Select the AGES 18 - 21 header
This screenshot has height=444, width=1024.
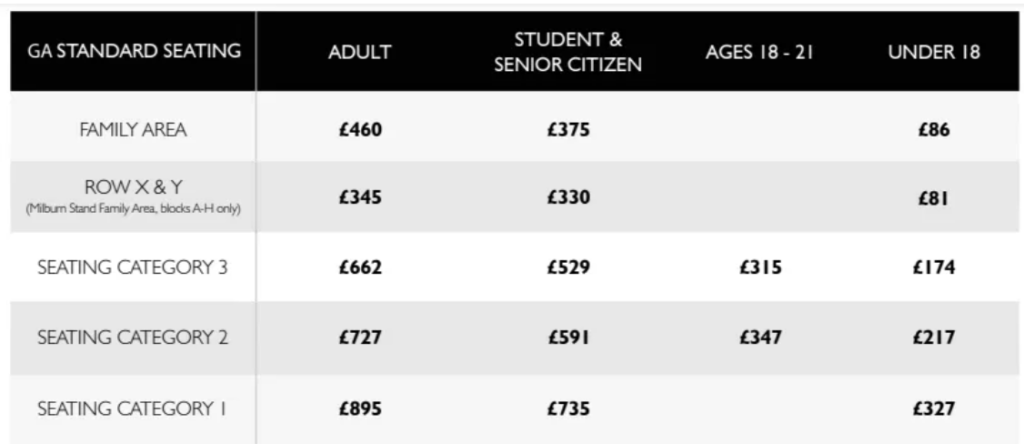click(760, 53)
